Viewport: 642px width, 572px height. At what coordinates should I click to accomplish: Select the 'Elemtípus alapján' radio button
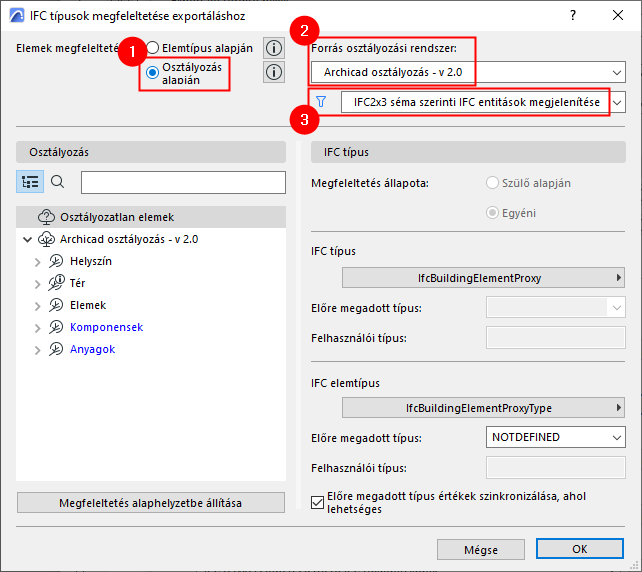[x=153, y=48]
